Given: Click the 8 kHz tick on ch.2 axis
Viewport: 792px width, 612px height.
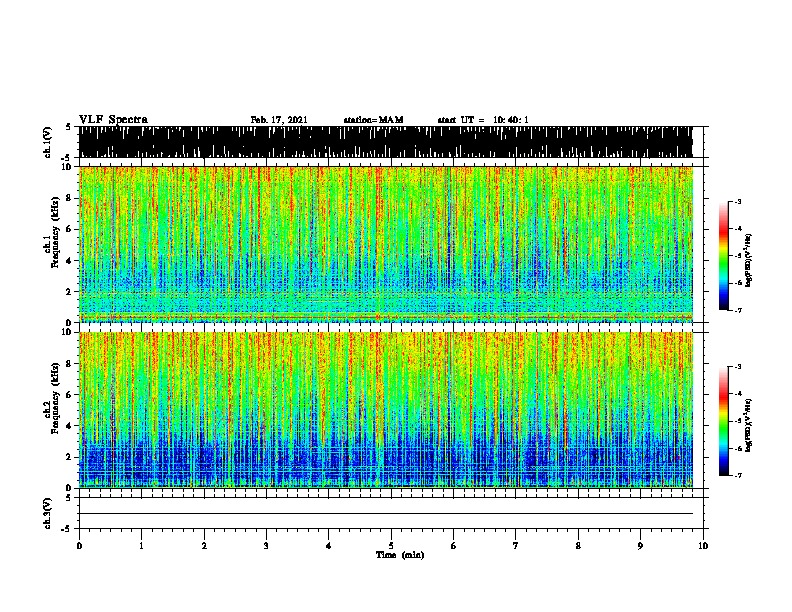Looking at the screenshot, I should click(69, 364).
